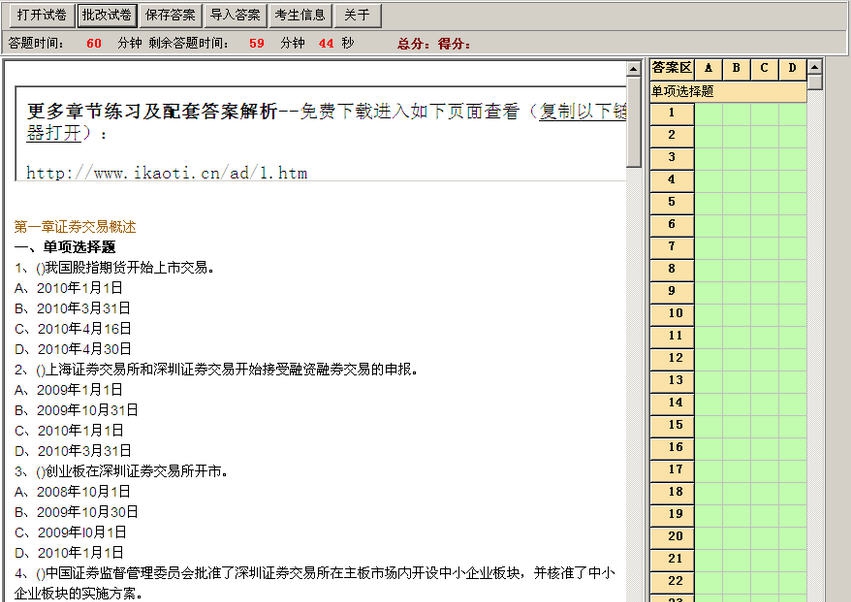Click the 答案区 header cell
Screen dimensions: 851x602
672,68
